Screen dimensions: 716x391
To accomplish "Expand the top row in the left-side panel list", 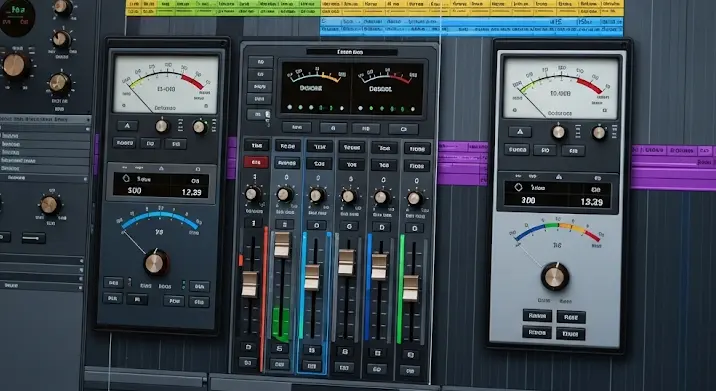I will click(x=45, y=119).
